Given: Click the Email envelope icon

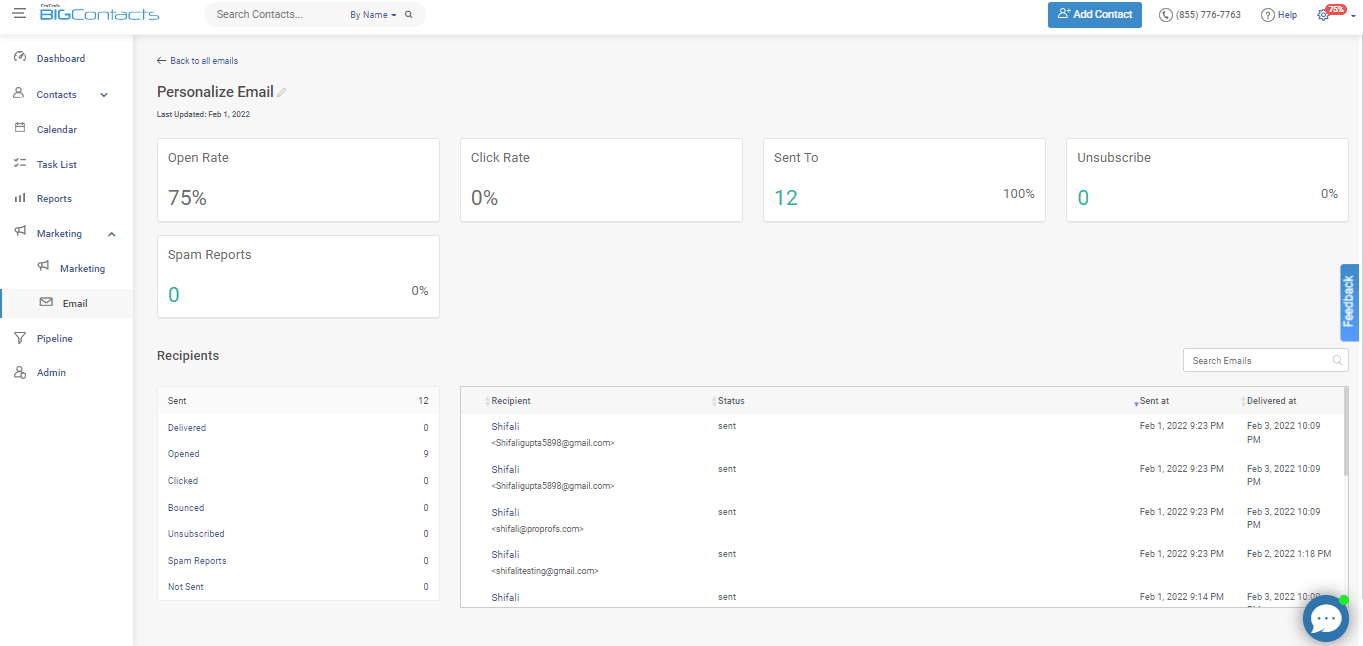Looking at the screenshot, I should [x=46, y=302].
